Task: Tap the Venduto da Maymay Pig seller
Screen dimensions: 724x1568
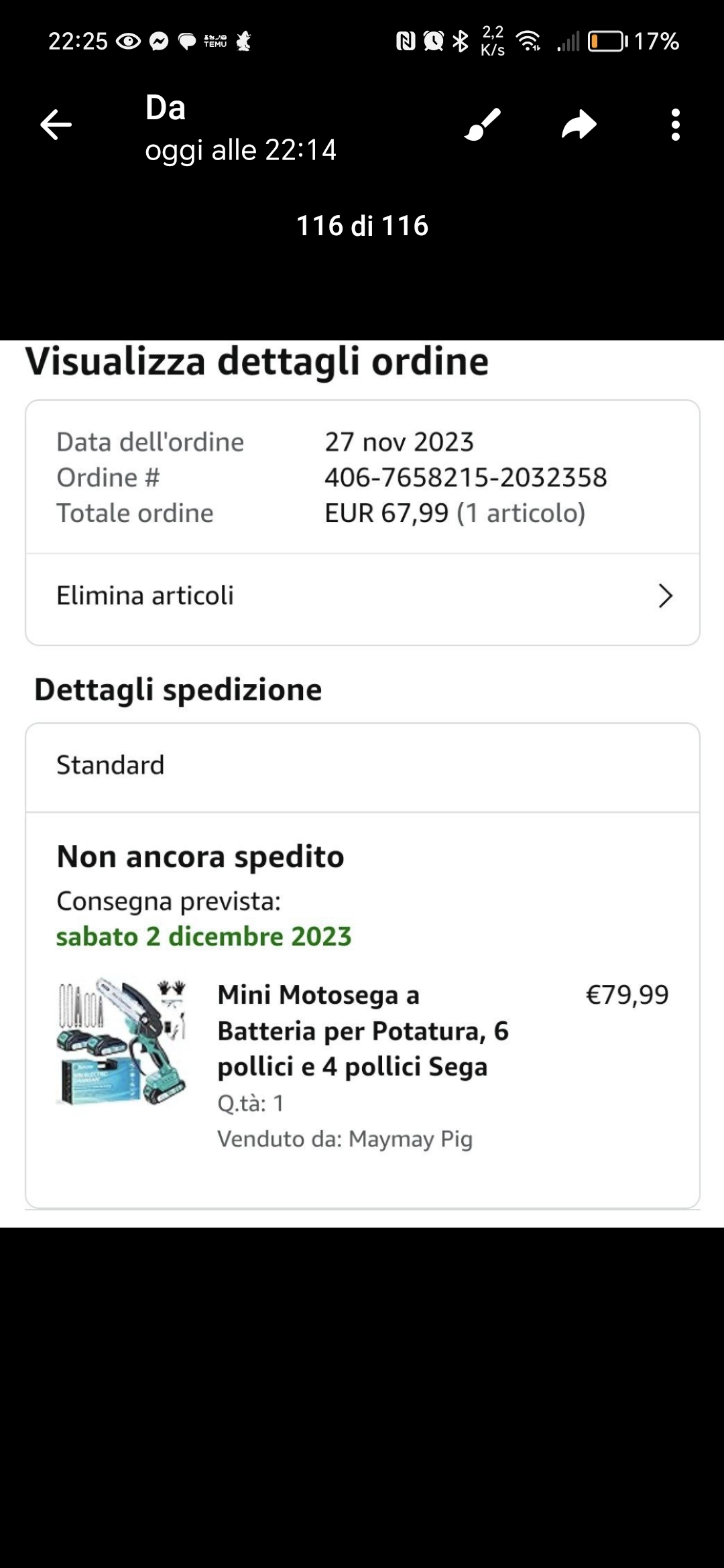Action: [345, 1139]
